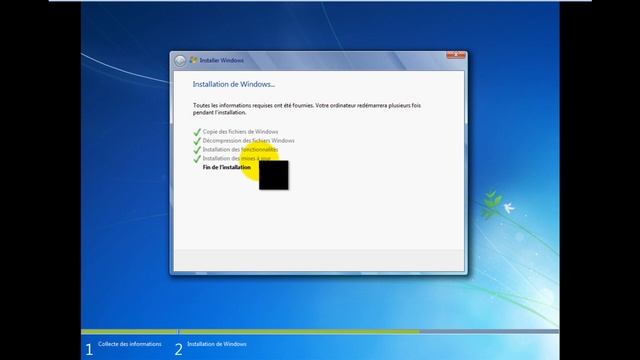Click the green check beside Copie des fichiers

tap(197, 132)
